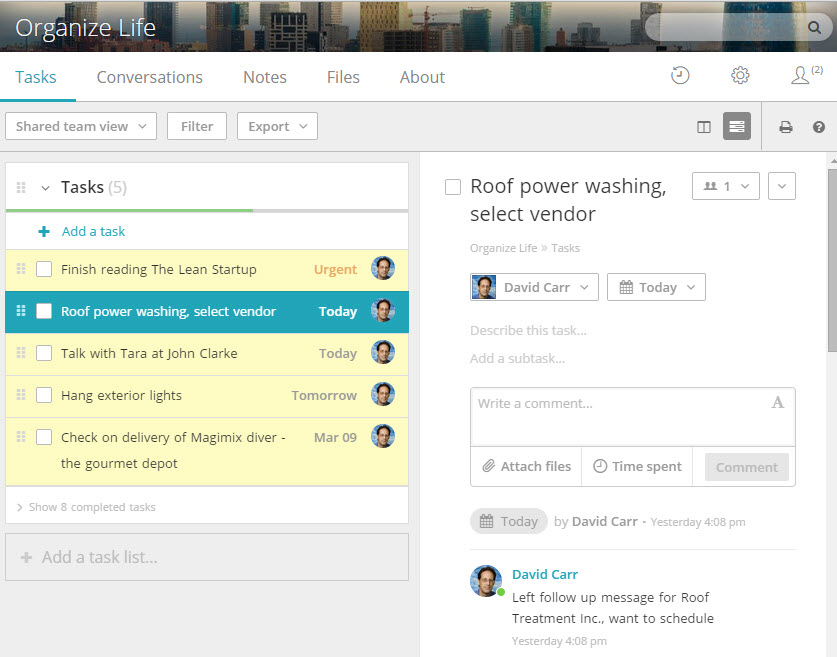The image size is (837, 657).
Task: Open the team members icon
Action: point(801,76)
